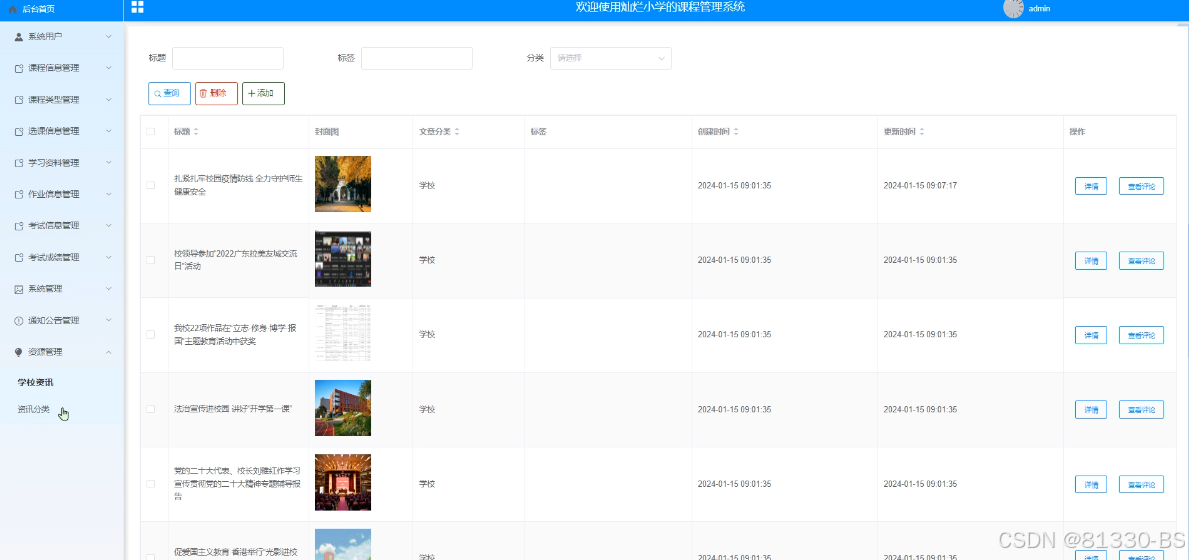1189x560 pixels.
Task: Open 详情 for the 扎紧扎牢校园疫情防线 row
Action: tap(1090, 186)
